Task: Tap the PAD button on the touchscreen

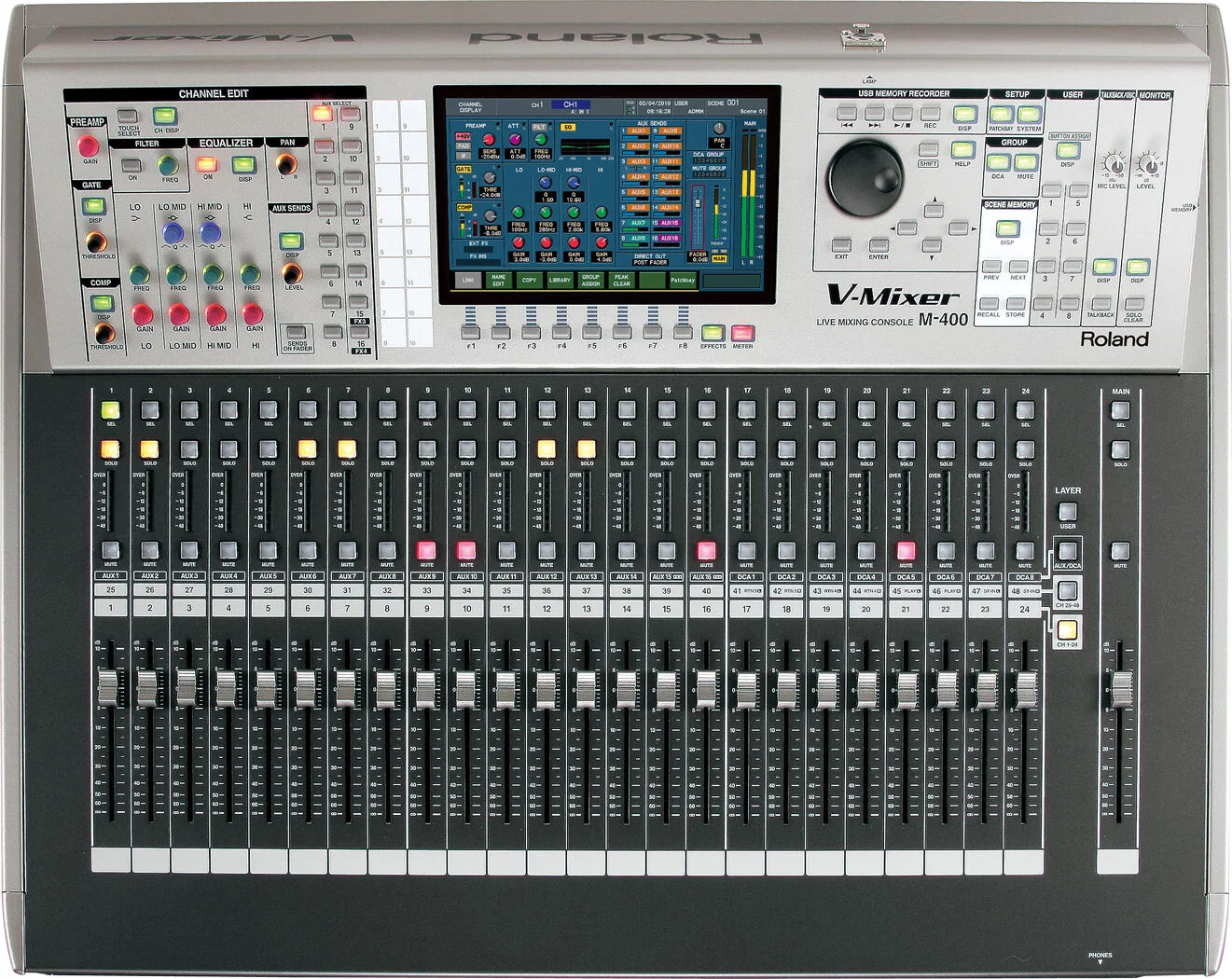Action: [x=463, y=145]
